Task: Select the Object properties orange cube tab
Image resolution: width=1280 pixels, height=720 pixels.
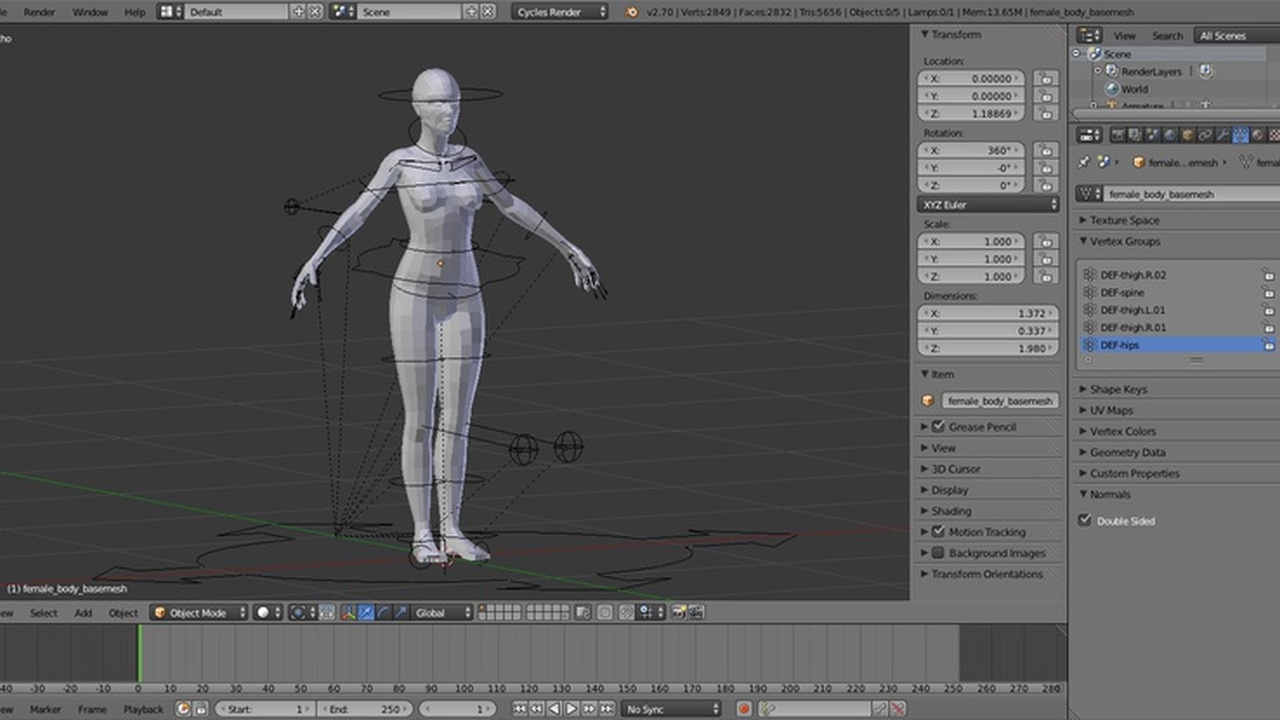Action: coord(1188,135)
